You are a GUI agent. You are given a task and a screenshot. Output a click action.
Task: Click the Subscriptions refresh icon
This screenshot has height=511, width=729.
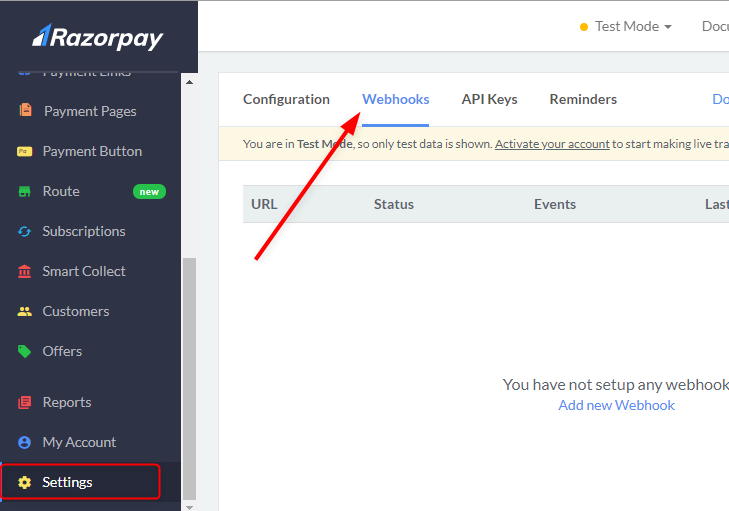pos(25,231)
